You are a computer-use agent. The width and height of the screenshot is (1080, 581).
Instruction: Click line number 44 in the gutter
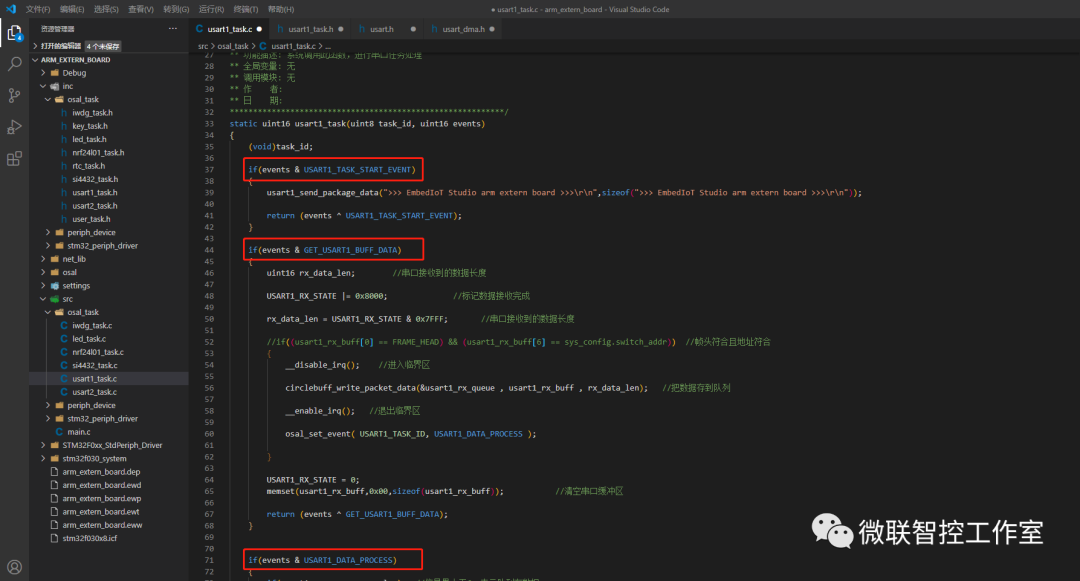pos(209,249)
